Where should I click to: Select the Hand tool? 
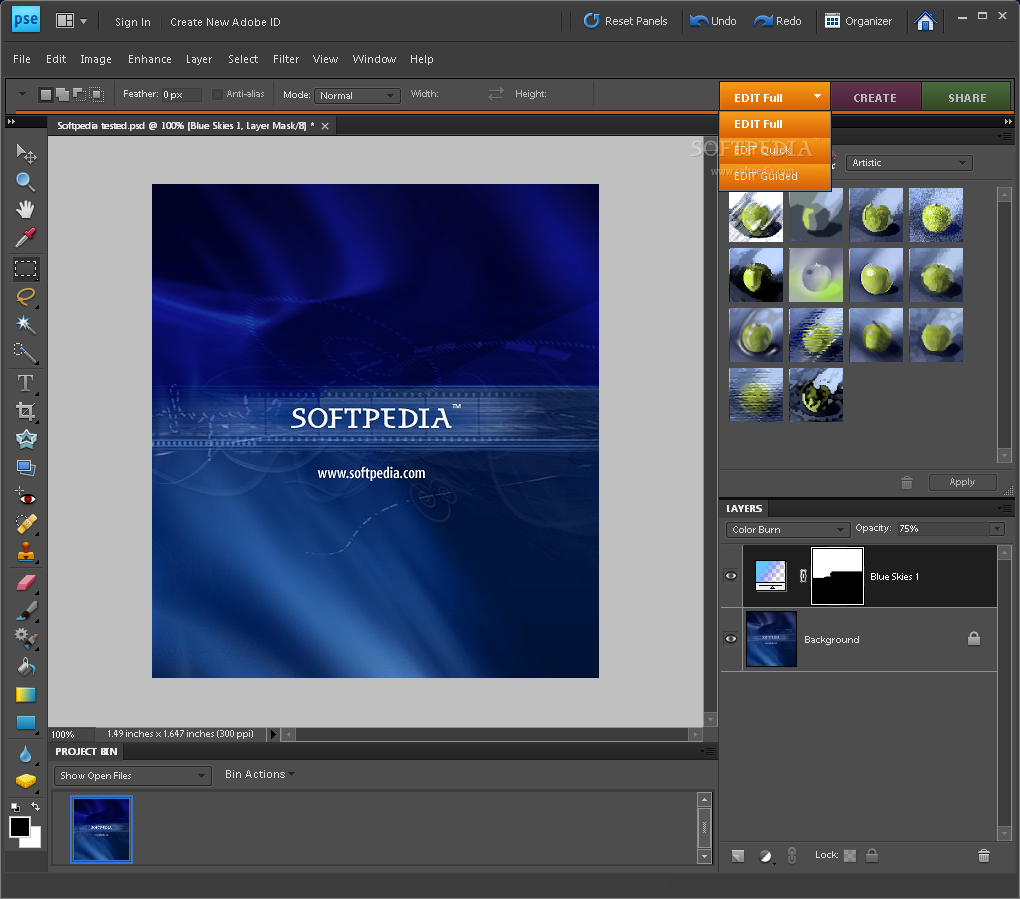pyautogui.click(x=25, y=209)
